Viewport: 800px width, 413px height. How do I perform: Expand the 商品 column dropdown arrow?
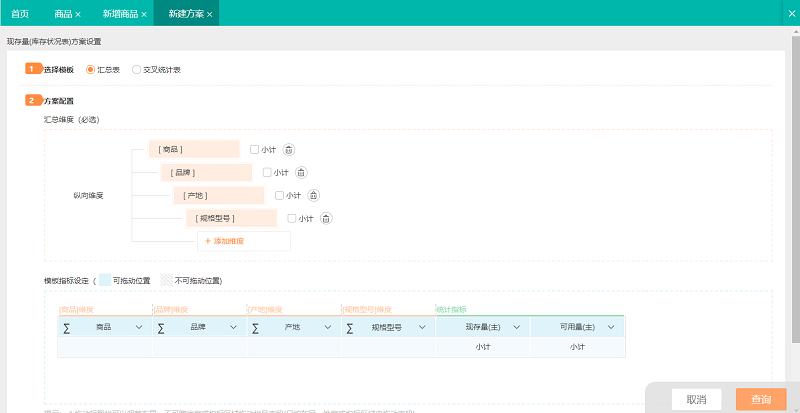tap(139, 327)
